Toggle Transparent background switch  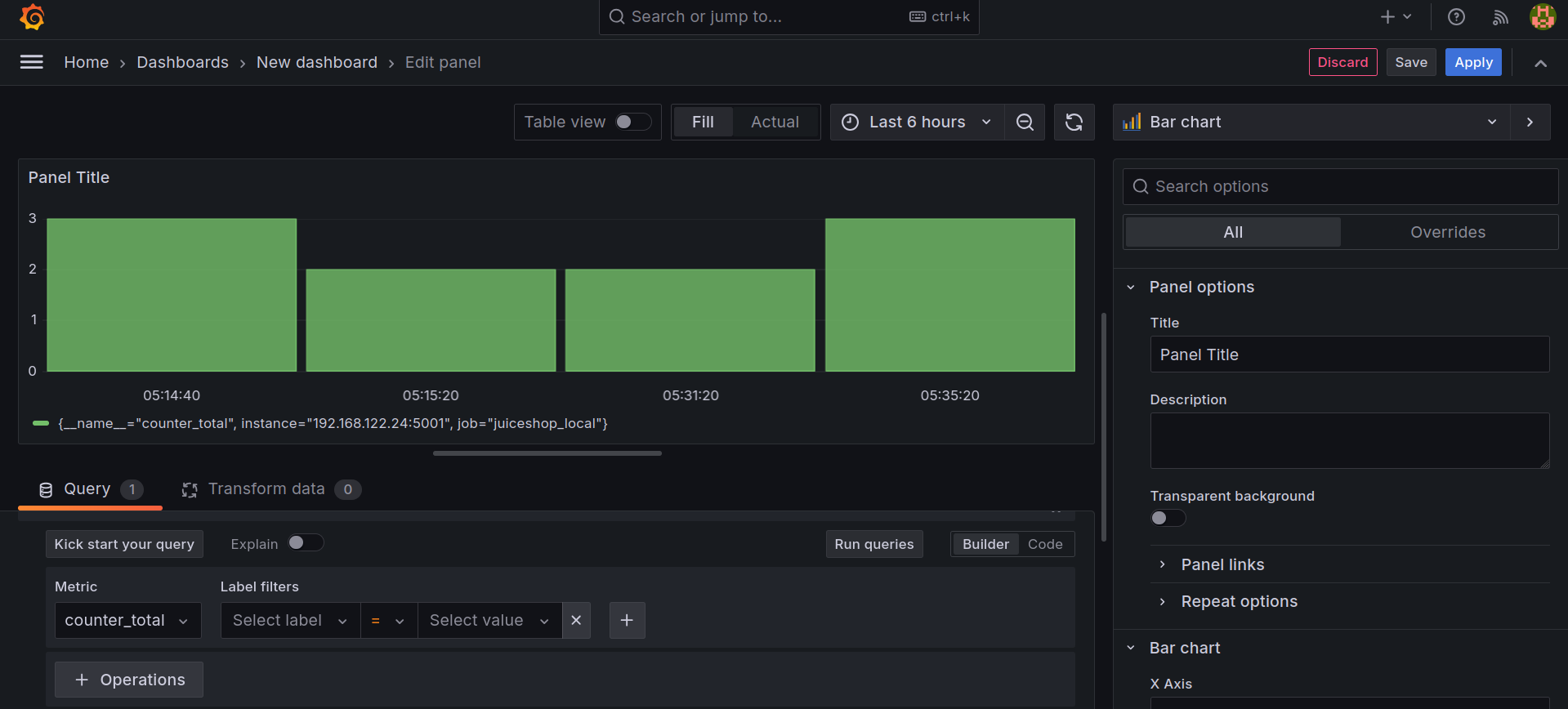click(1168, 518)
